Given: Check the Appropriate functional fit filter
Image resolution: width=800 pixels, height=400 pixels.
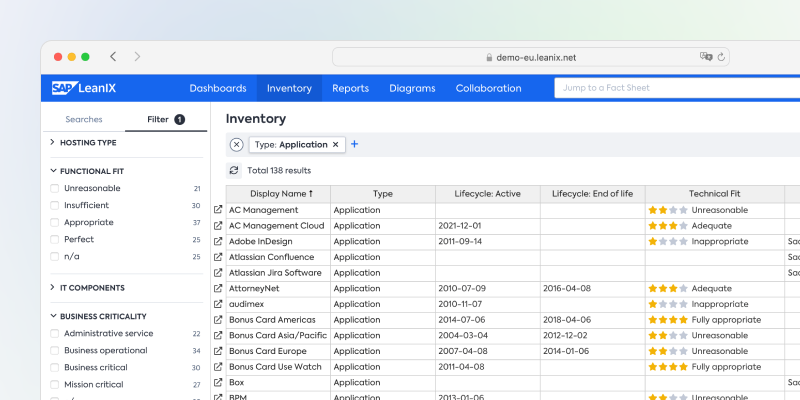Looking at the screenshot, I should coord(55,222).
